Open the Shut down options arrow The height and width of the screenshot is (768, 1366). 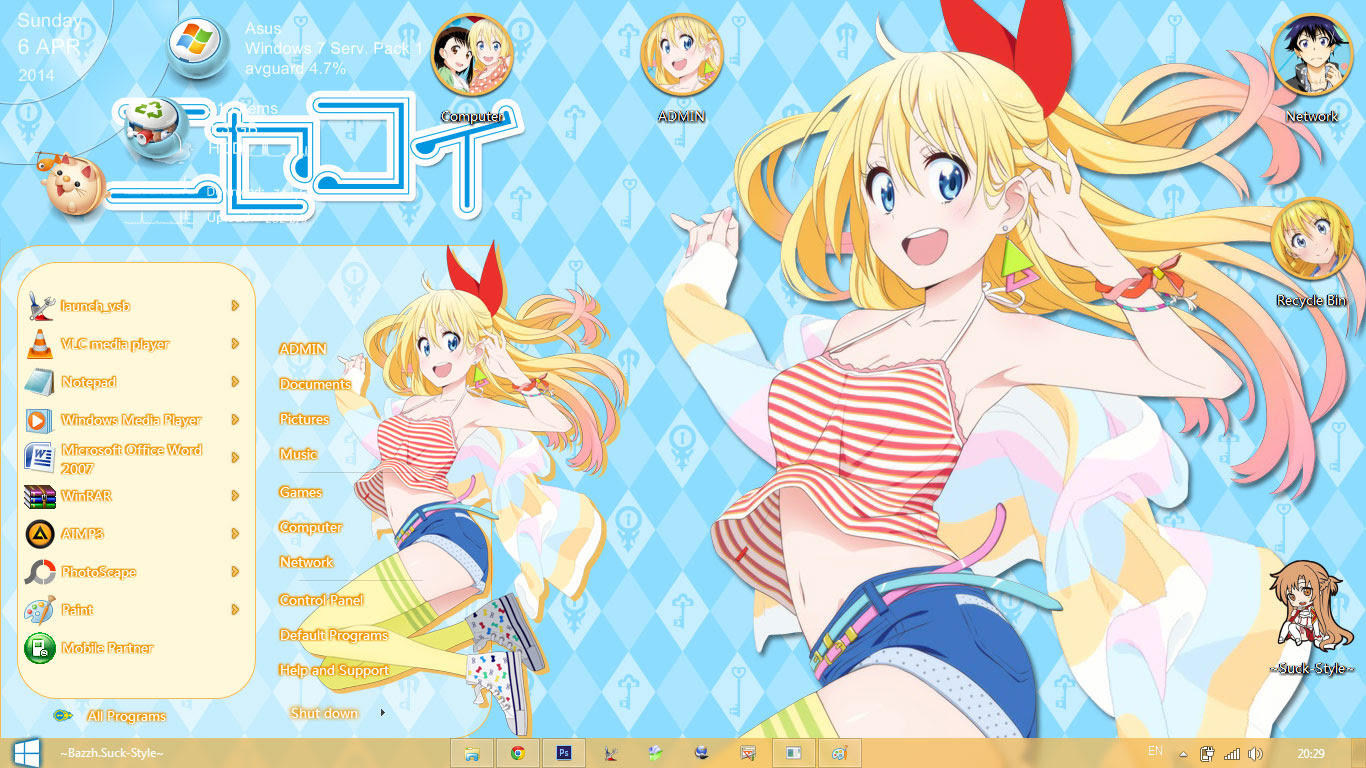(382, 713)
